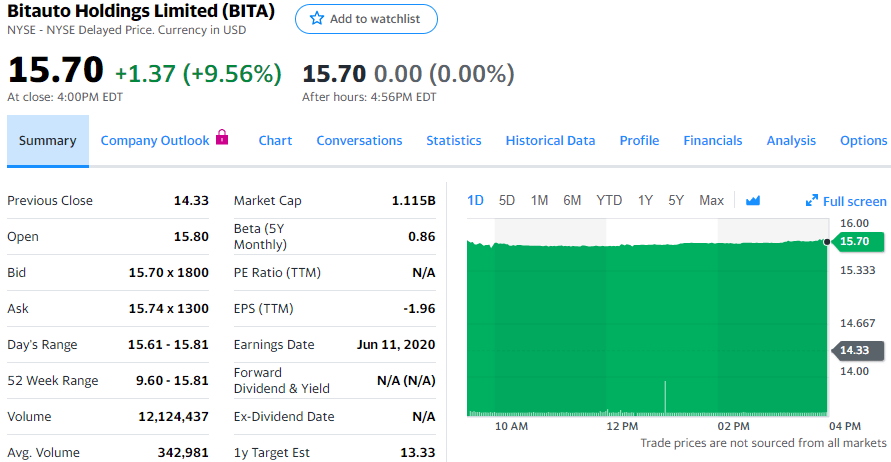Select the 1D chart range
This screenshot has width=891, height=462.
[x=475, y=201]
